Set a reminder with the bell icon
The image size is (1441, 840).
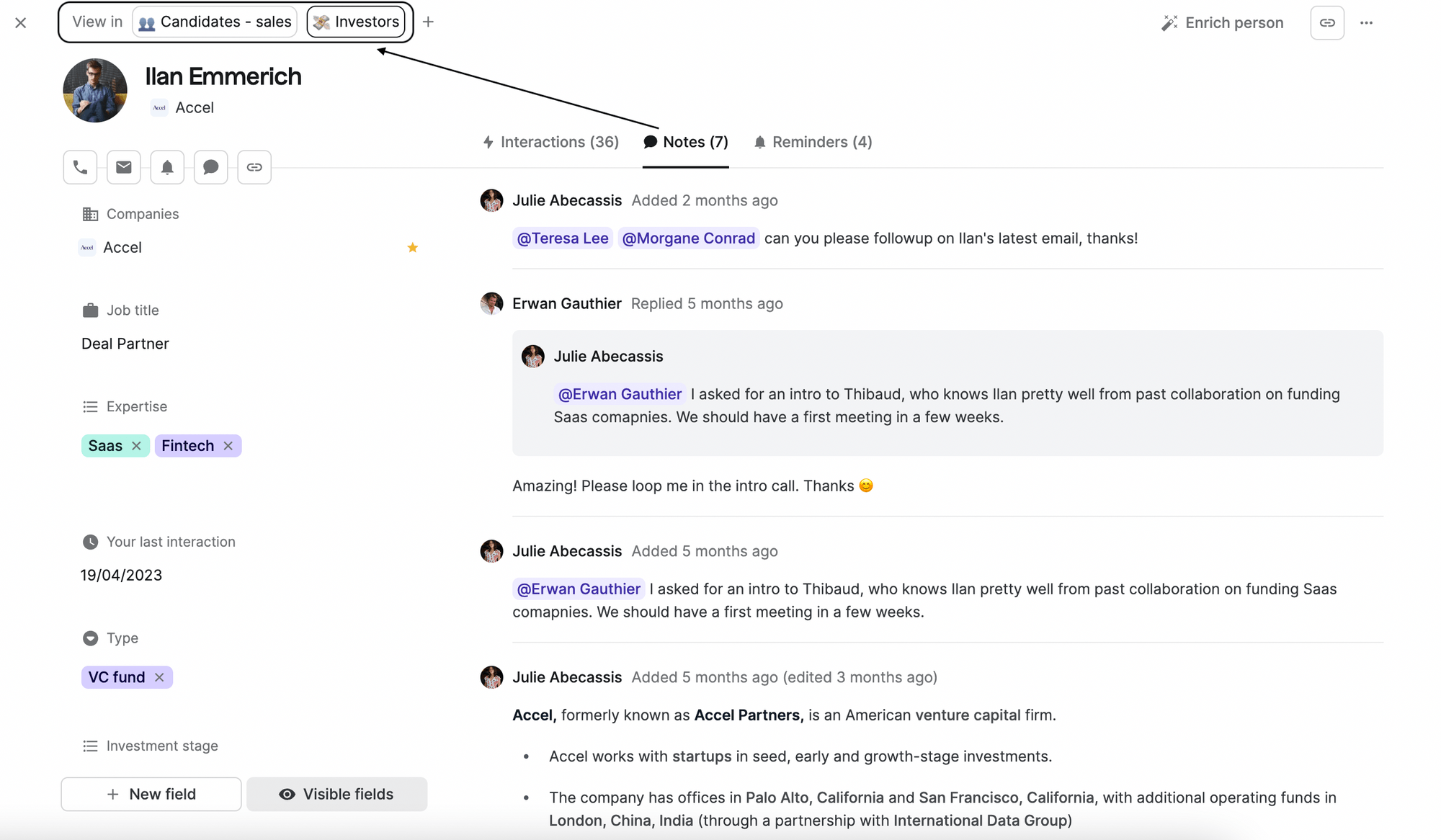167,166
